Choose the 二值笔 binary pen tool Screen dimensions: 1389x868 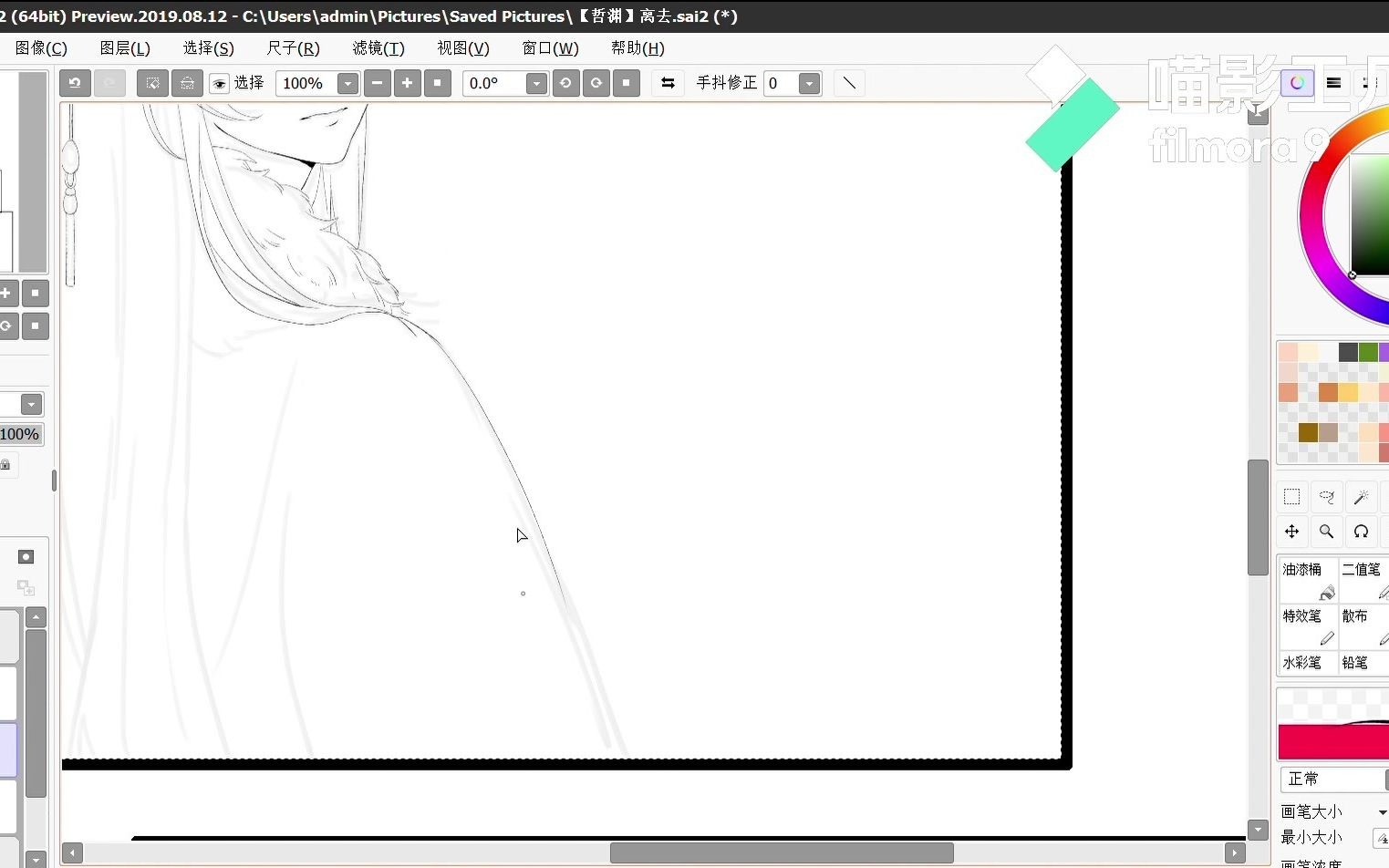pyautogui.click(x=1364, y=580)
